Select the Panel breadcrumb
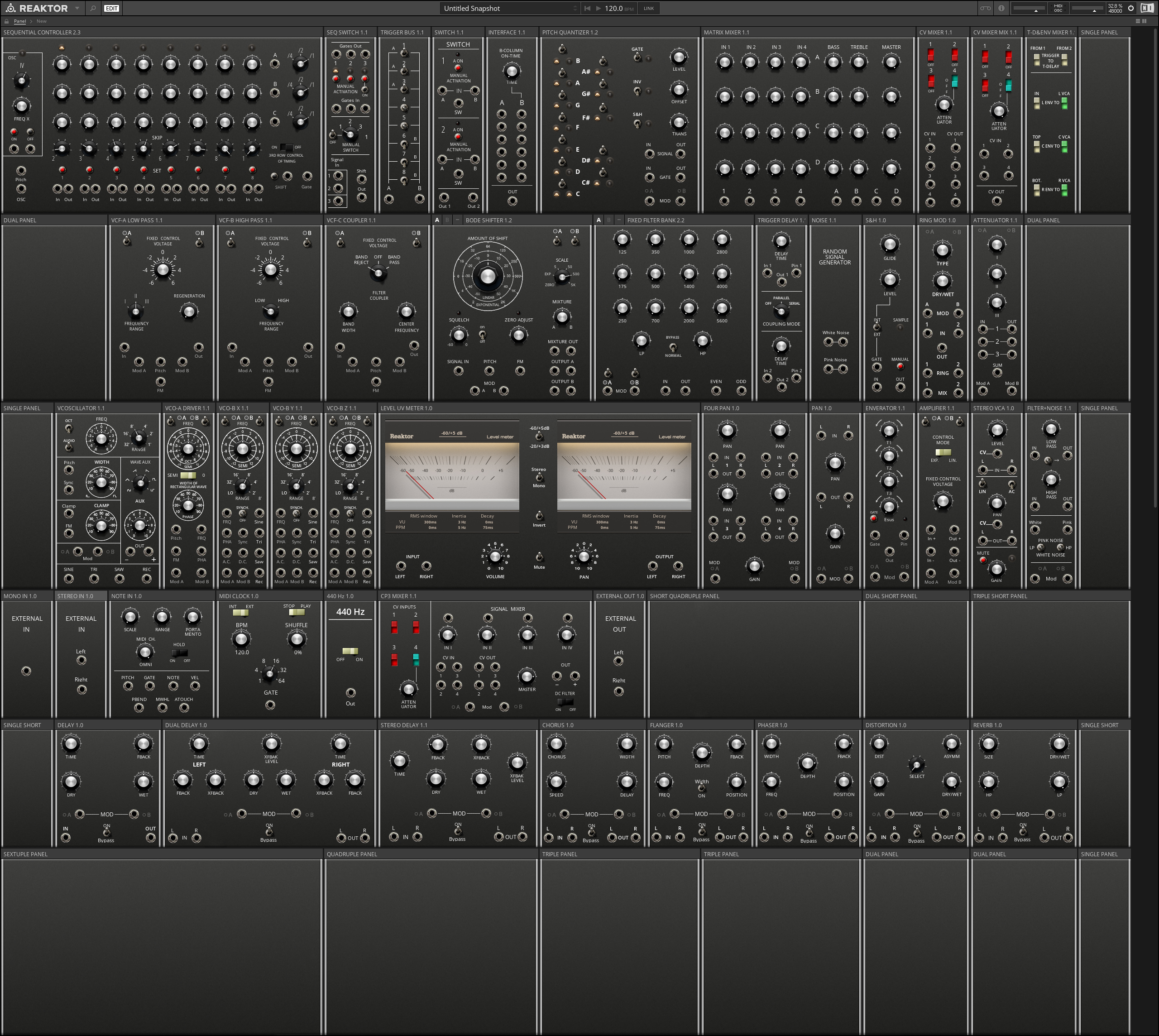 pyautogui.click(x=20, y=21)
